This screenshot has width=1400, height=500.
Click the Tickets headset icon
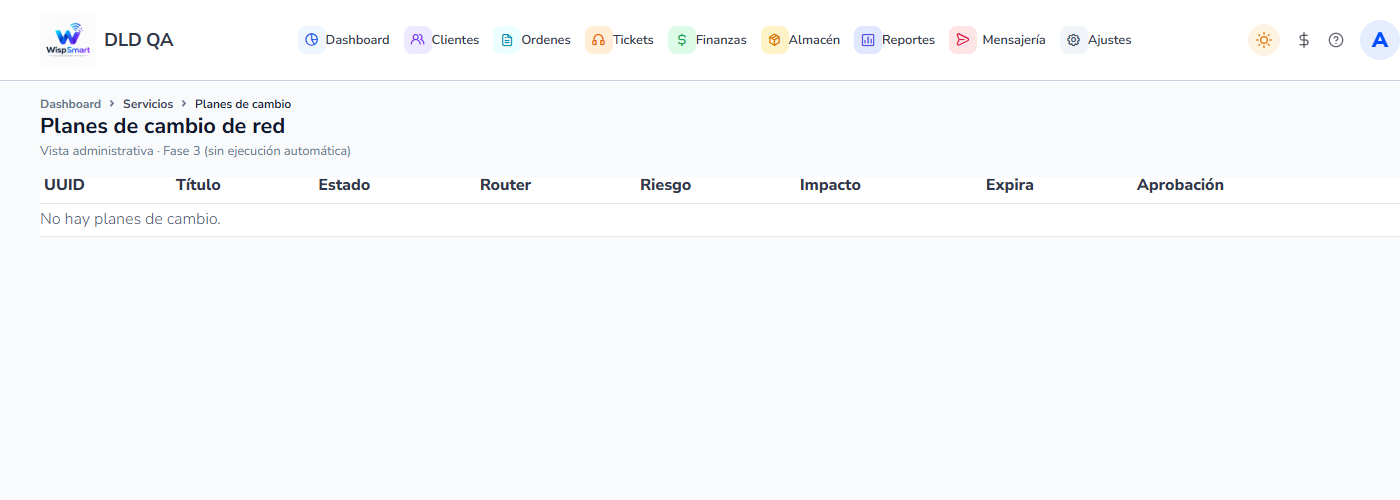pyautogui.click(x=599, y=40)
